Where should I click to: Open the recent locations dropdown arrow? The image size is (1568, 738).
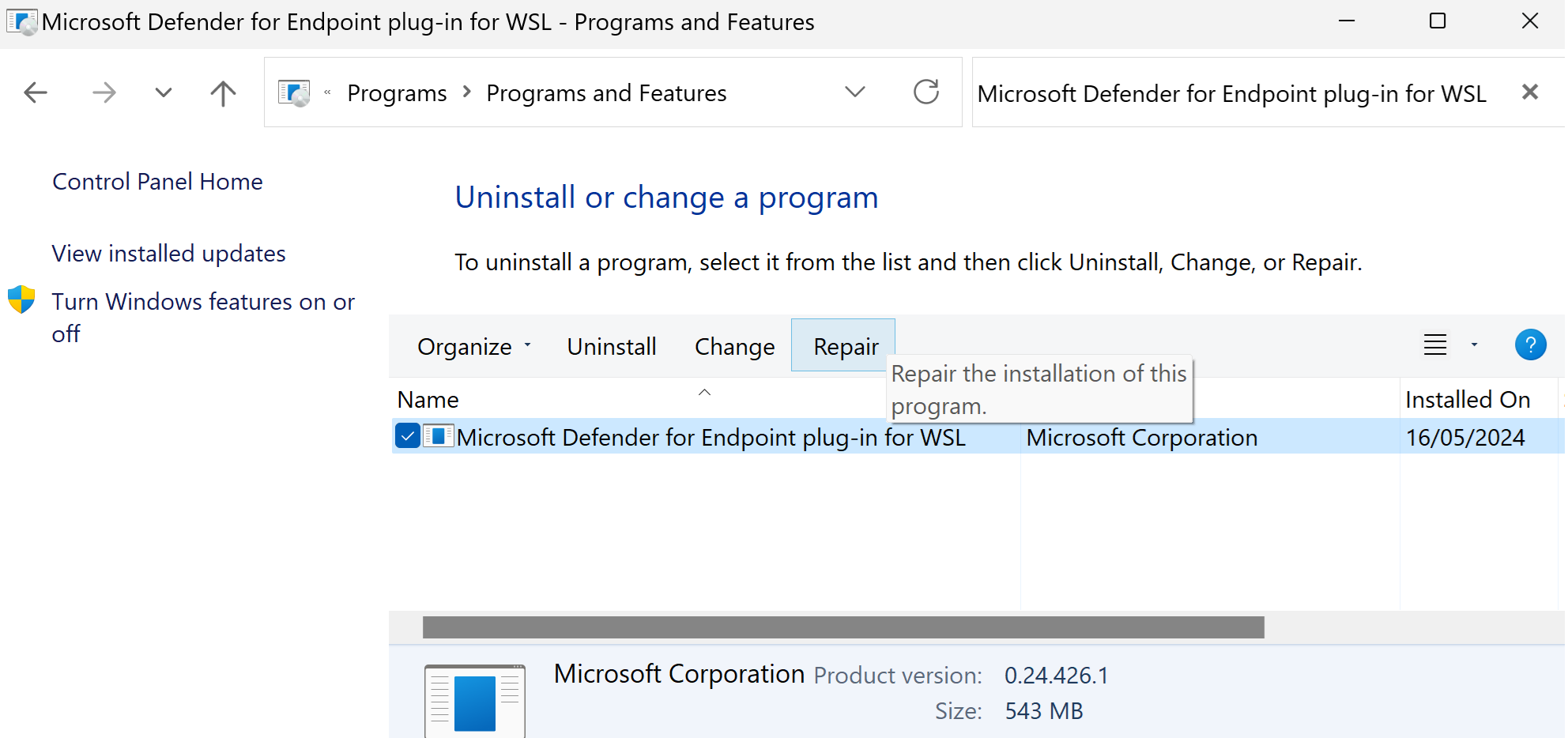[x=164, y=93]
